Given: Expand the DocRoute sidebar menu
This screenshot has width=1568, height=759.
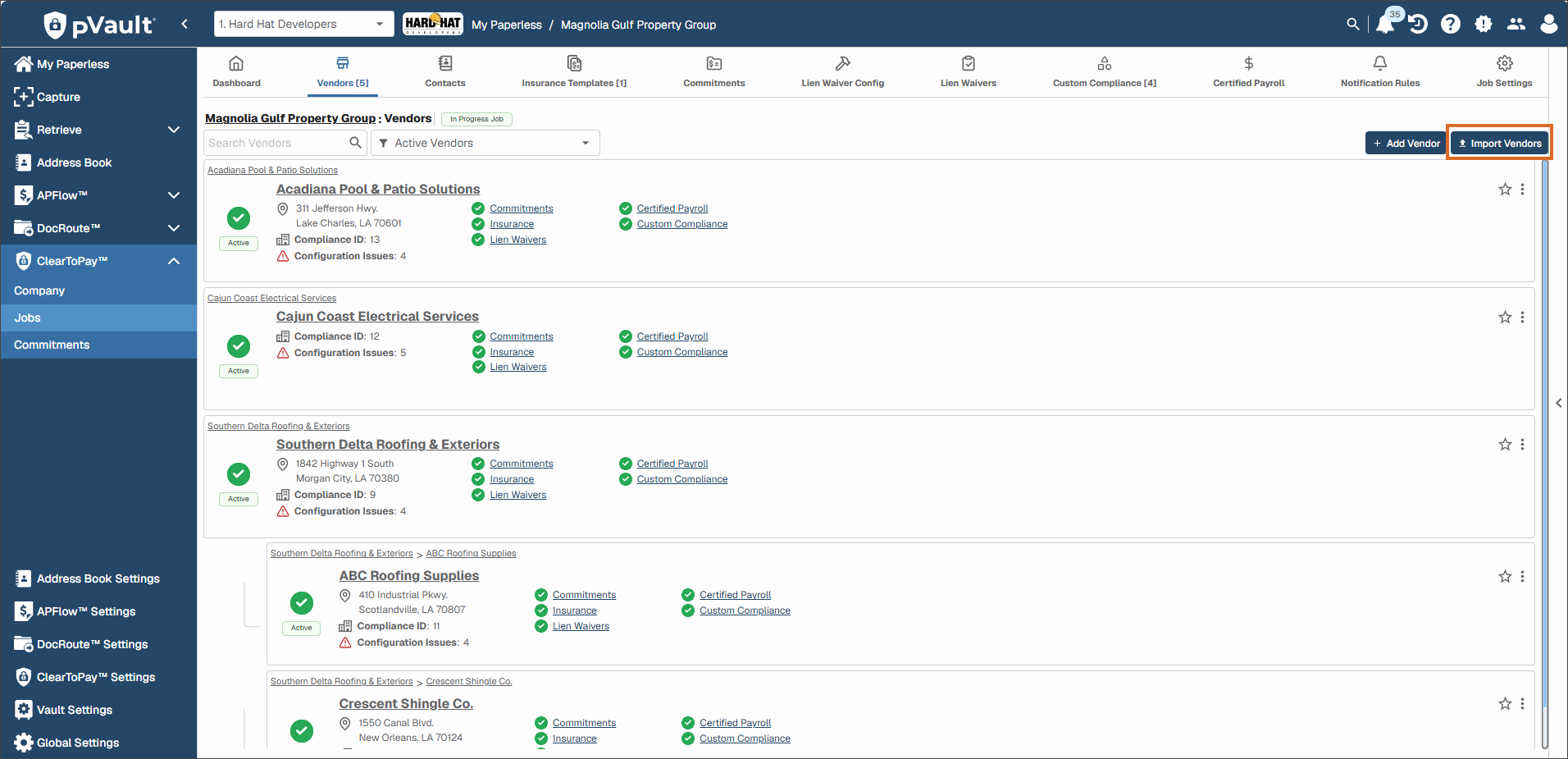Looking at the screenshot, I should 174,228.
